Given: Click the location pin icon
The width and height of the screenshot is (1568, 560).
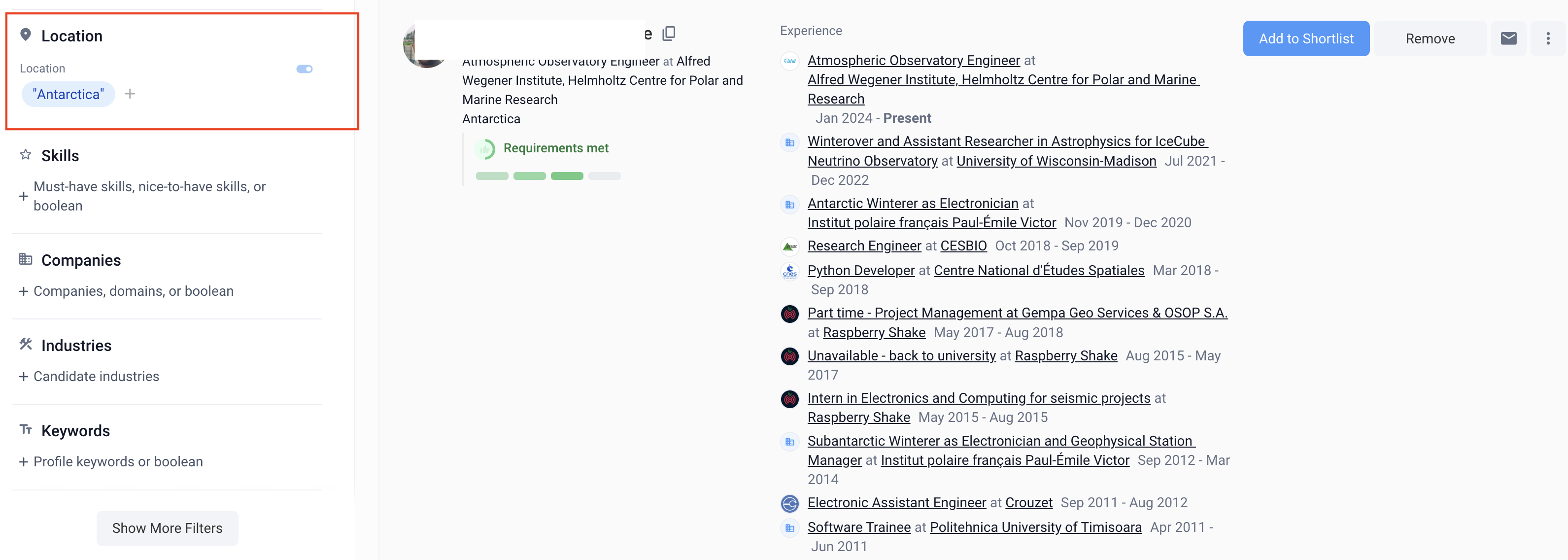Looking at the screenshot, I should pos(26,35).
